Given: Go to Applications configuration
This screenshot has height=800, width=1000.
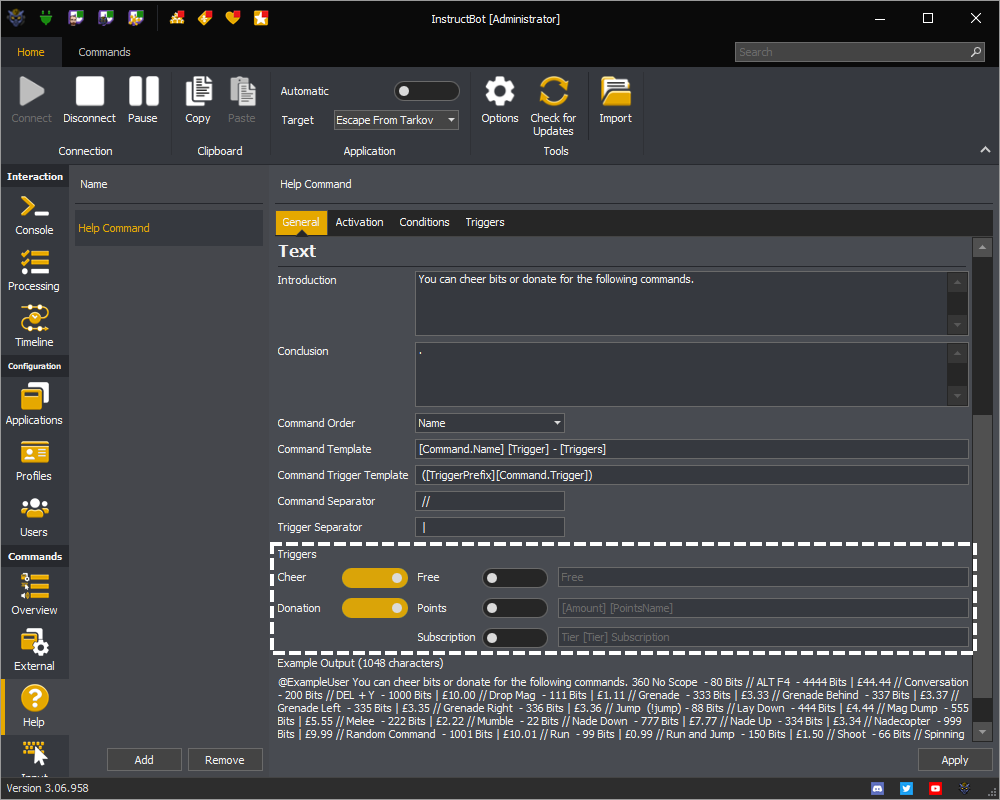Looking at the screenshot, I should pyautogui.click(x=34, y=404).
